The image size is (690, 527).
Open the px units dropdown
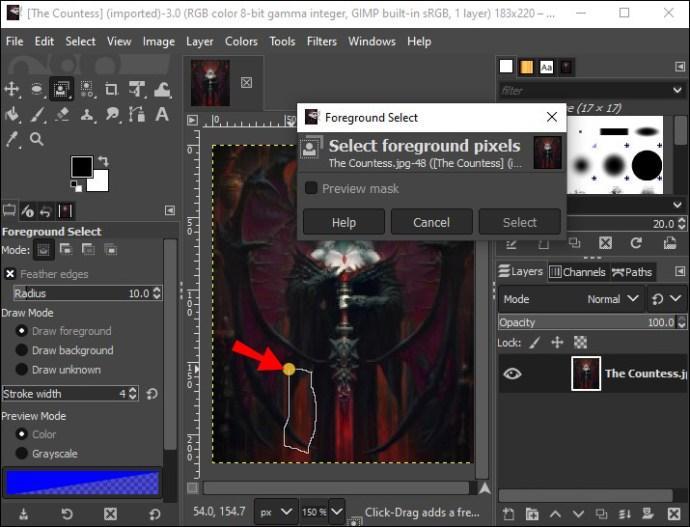coord(275,512)
